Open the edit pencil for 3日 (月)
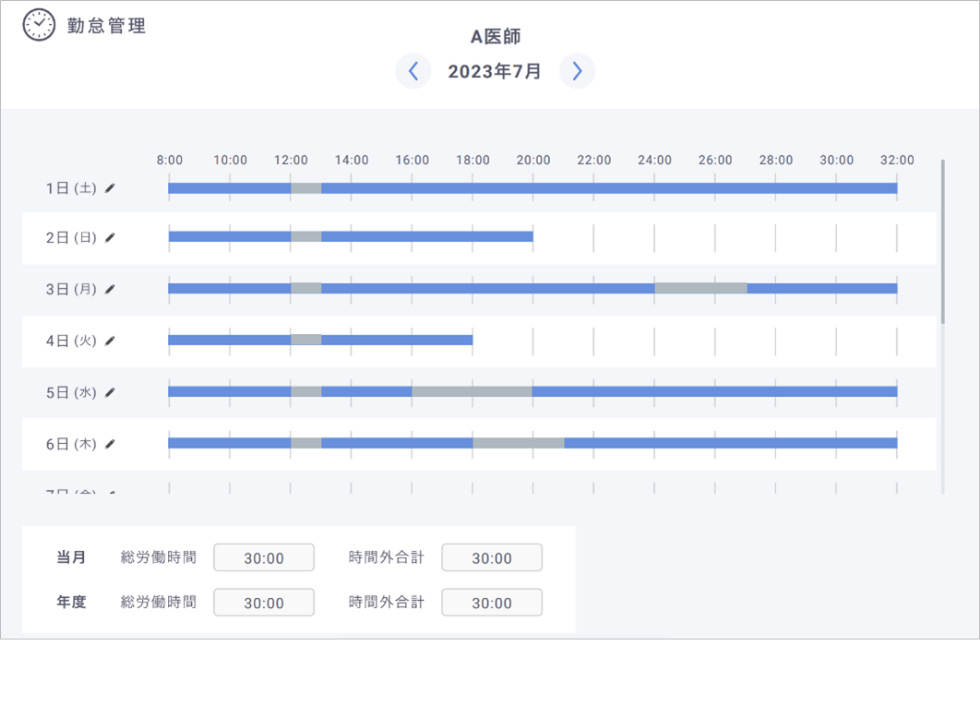 coord(110,289)
